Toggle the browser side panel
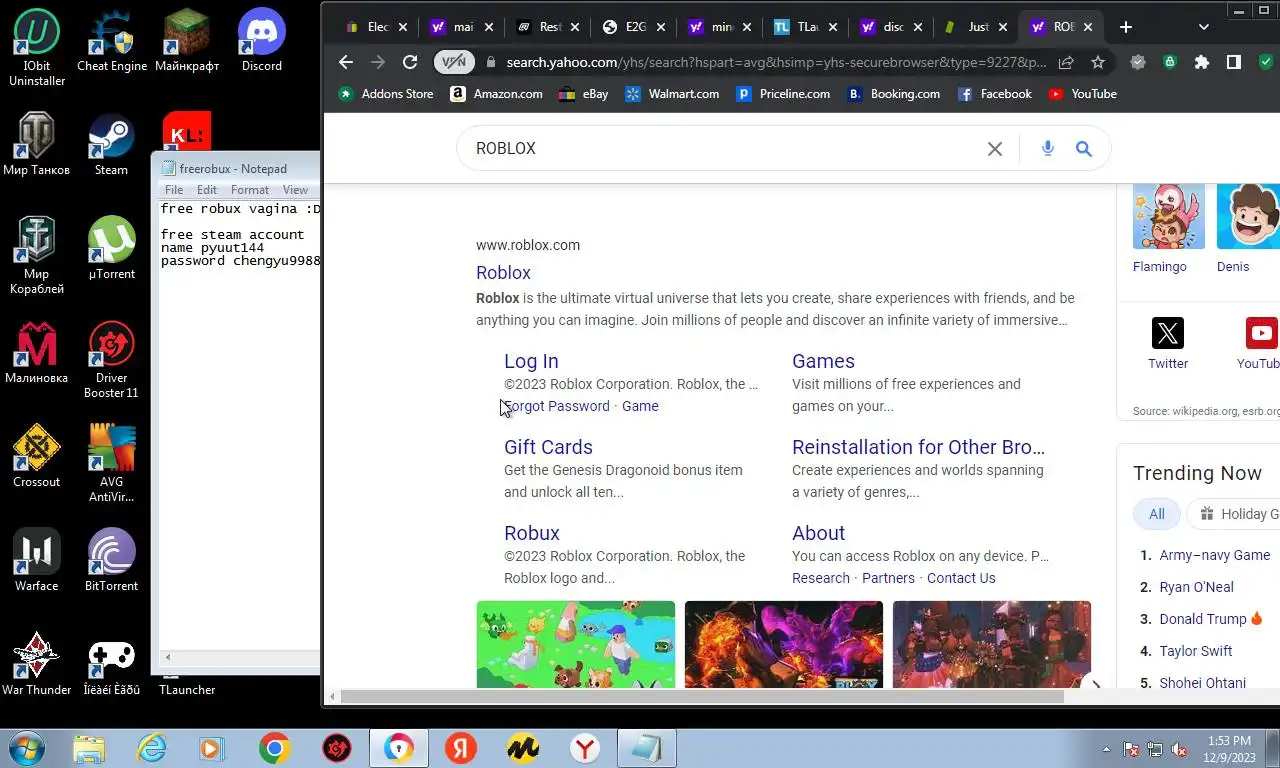Image resolution: width=1280 pixels, height=768 pixels. tap(1234, 62)
